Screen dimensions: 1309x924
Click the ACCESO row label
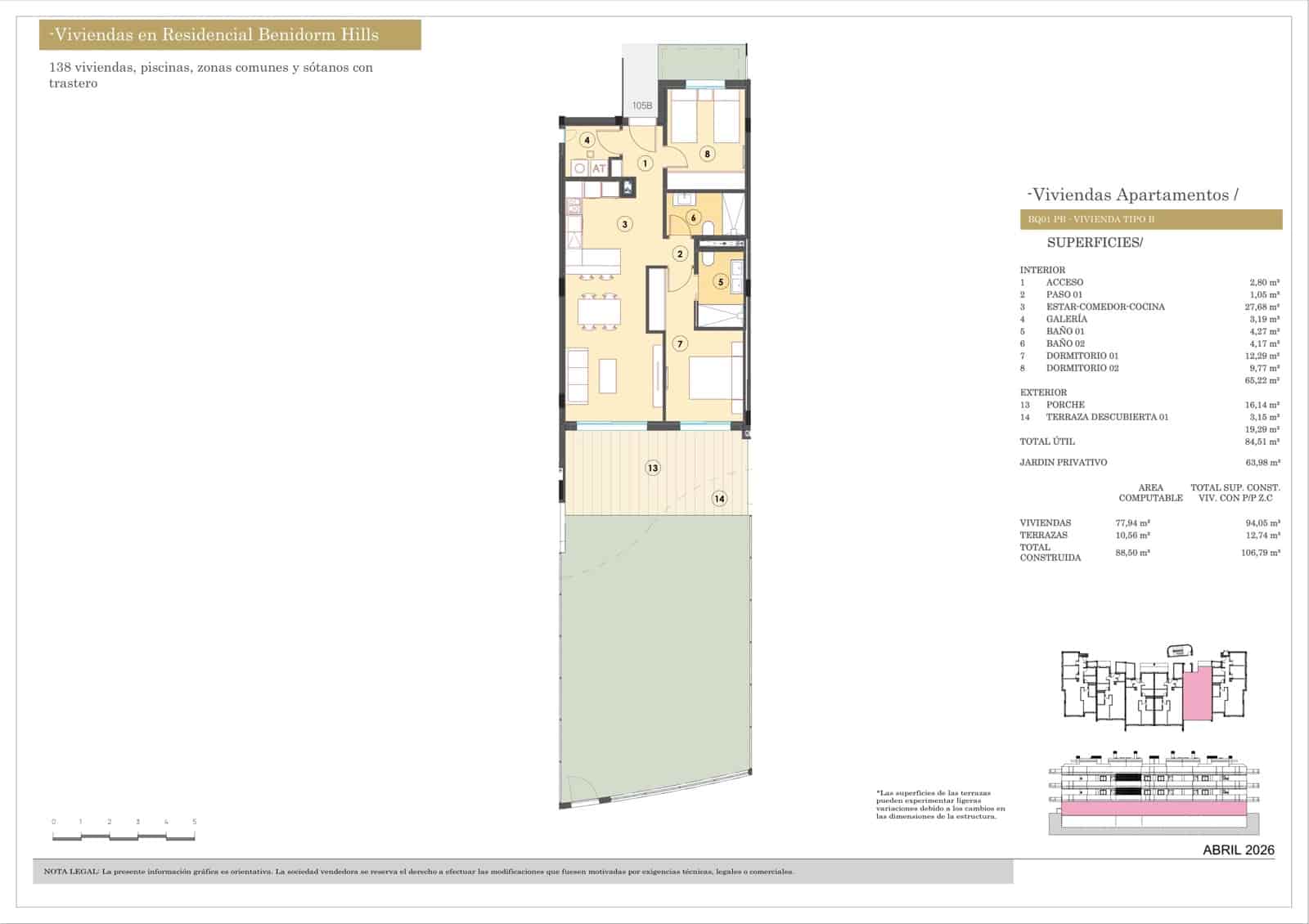pyautogui.click(x=1064, y=282)
